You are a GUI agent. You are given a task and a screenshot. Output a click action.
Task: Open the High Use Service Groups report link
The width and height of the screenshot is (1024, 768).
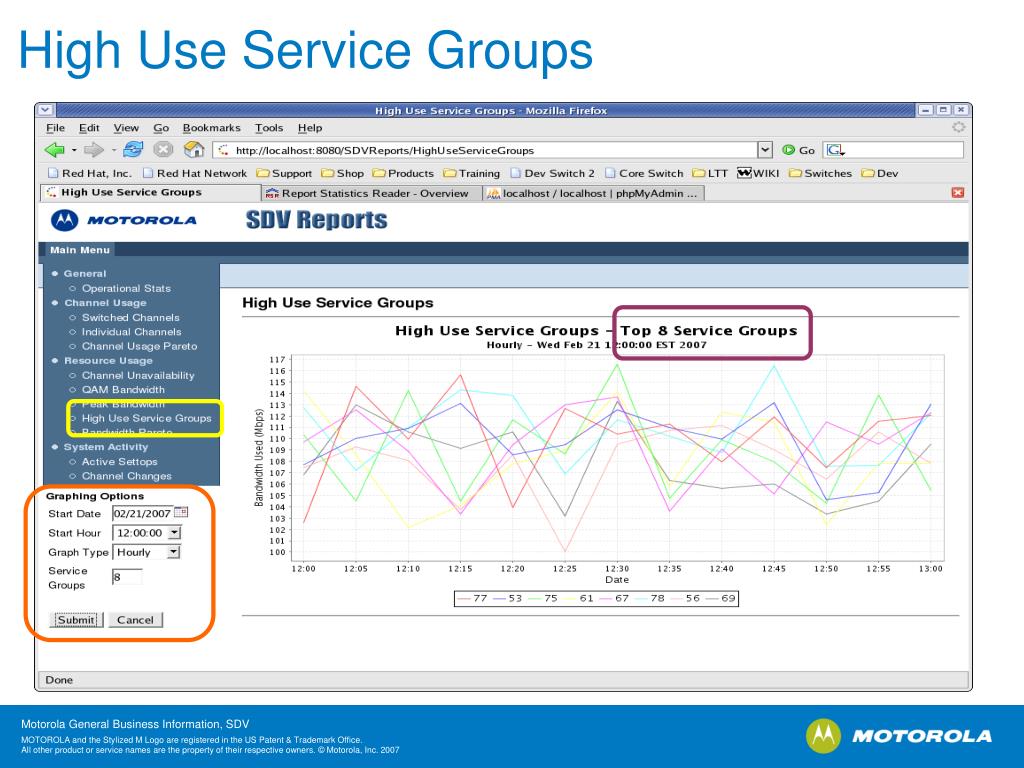pos(146,419)
